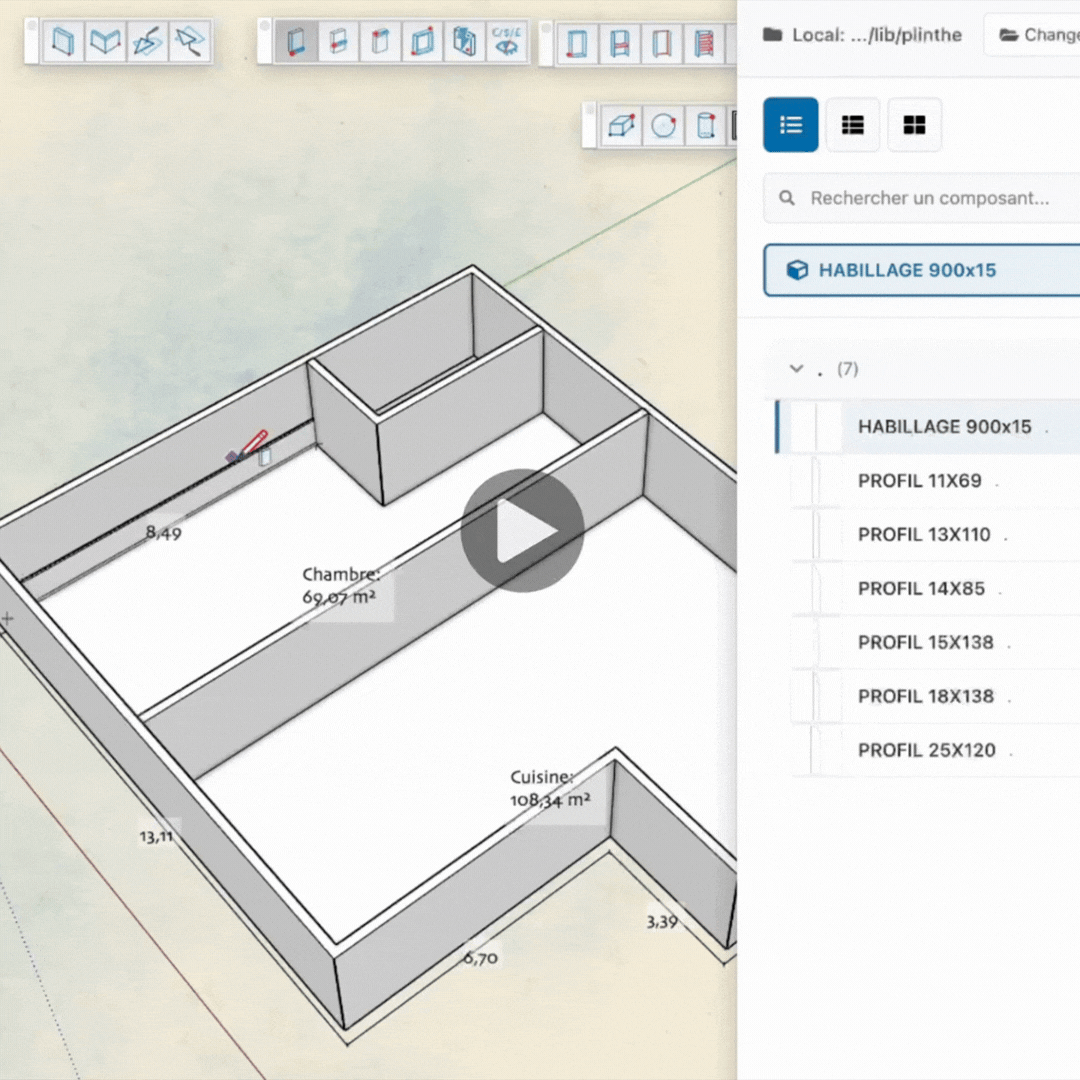The height and width of the screenshot is (1080, 1080).
Task: Click the active highlighted wall panel tool
Action: coord(296,43)
